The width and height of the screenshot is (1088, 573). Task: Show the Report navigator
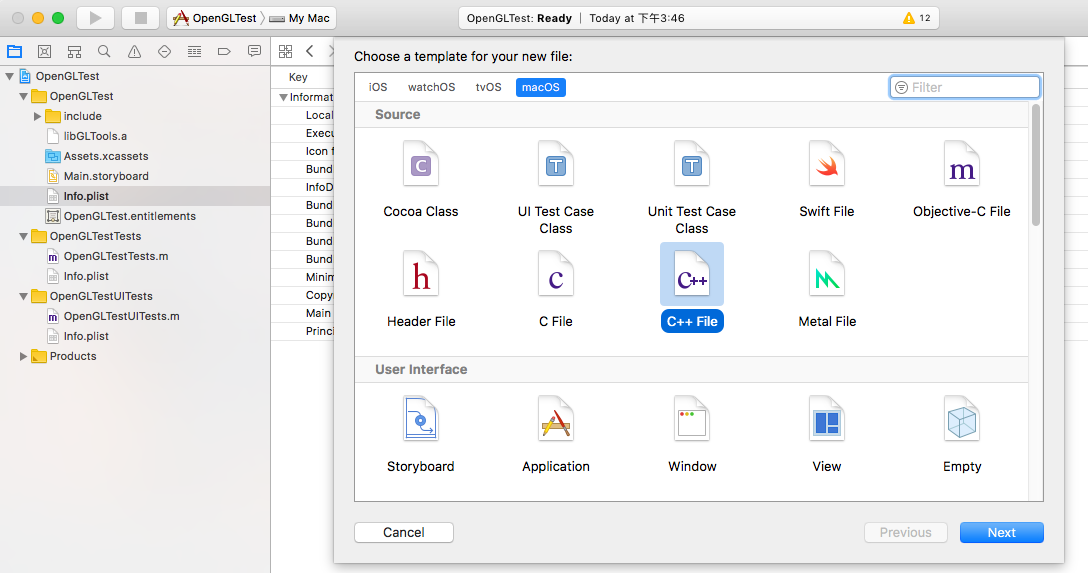(x=254, y=51)
